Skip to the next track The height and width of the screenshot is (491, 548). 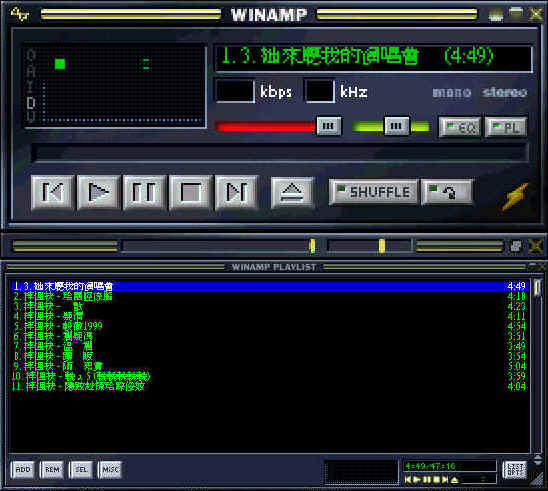(237, 192)
